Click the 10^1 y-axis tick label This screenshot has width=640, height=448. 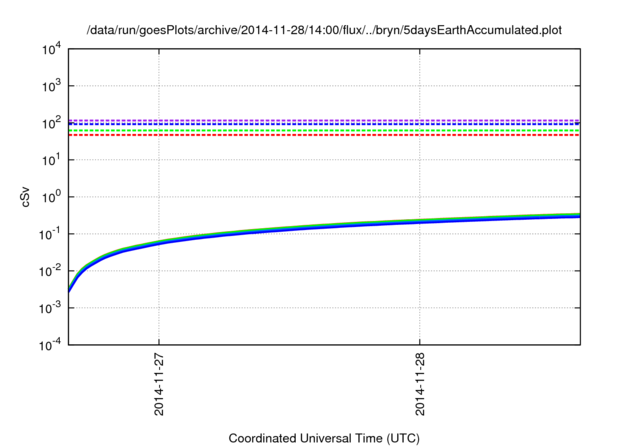point(51,160)
